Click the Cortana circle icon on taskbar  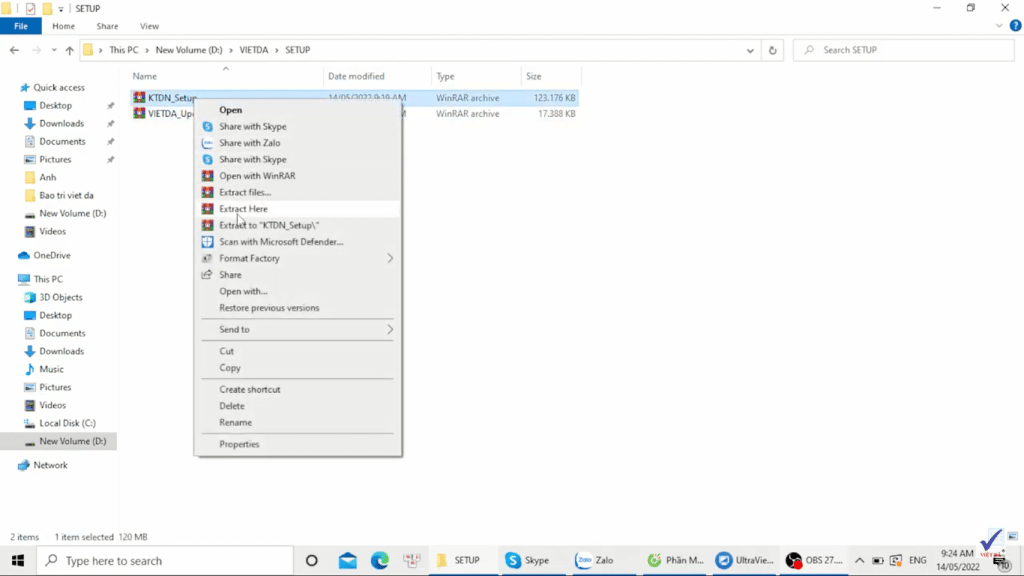pyautogui.click(x=312, y=560)
